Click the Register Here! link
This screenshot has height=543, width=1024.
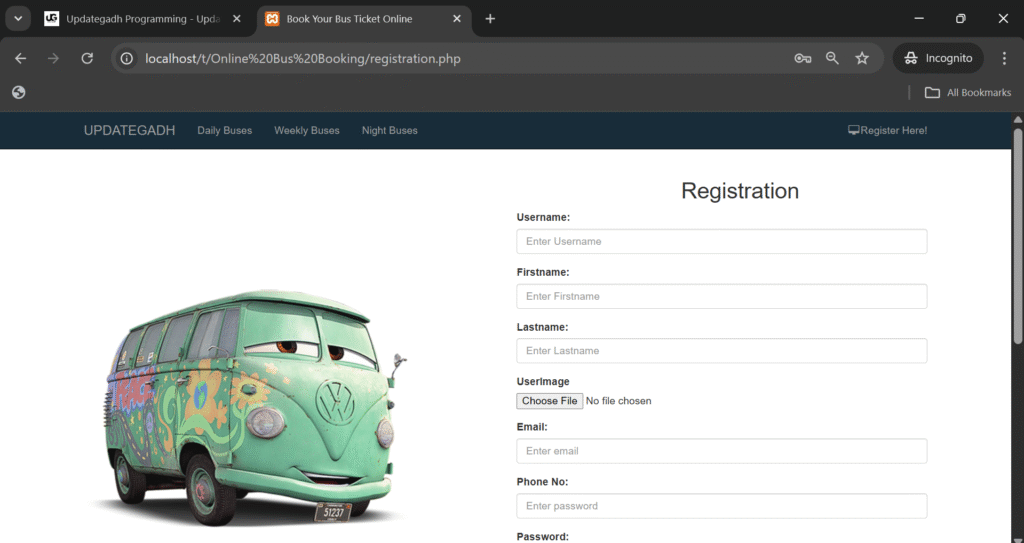[x=888, y=131]
